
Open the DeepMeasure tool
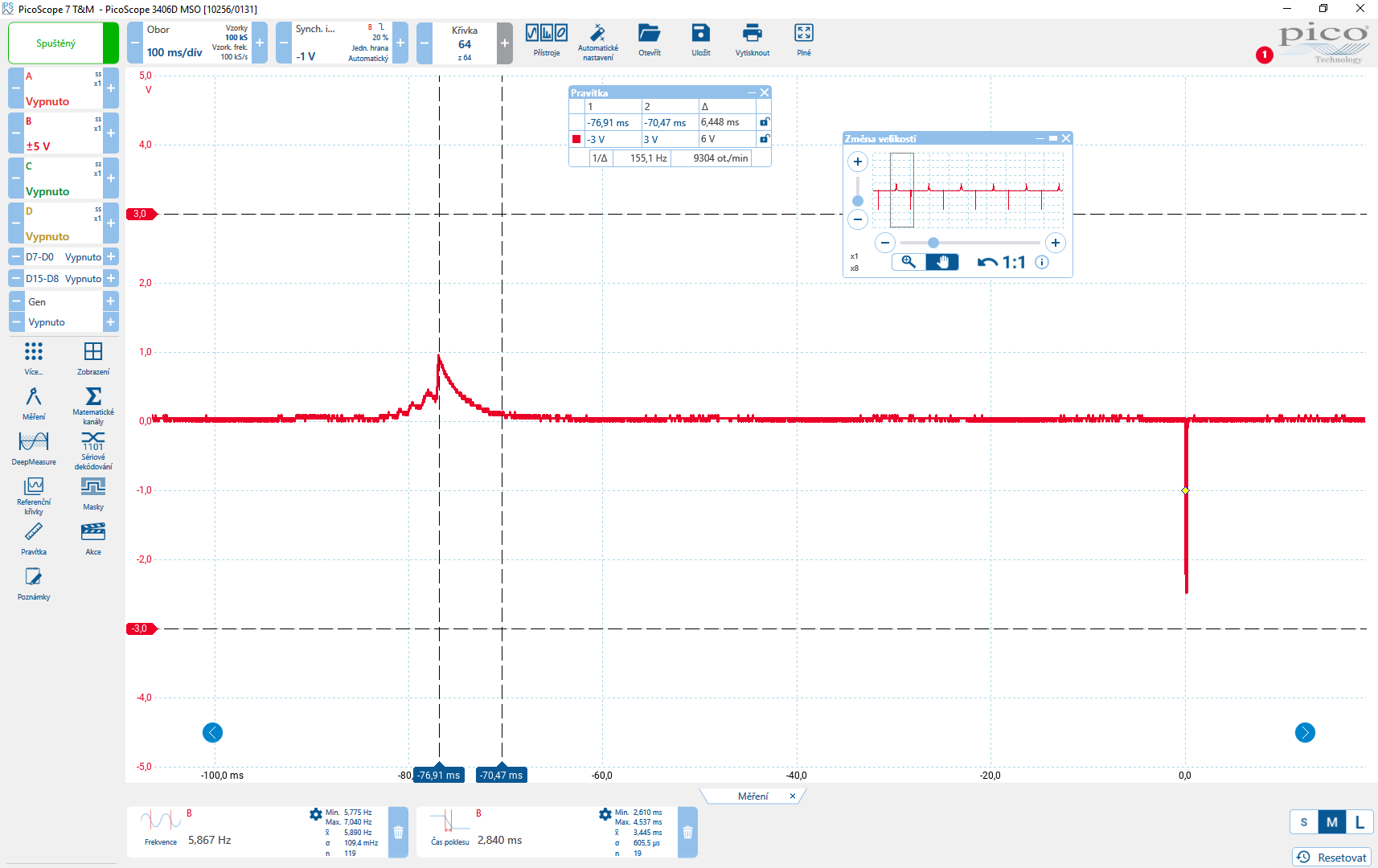pos(34,447)
